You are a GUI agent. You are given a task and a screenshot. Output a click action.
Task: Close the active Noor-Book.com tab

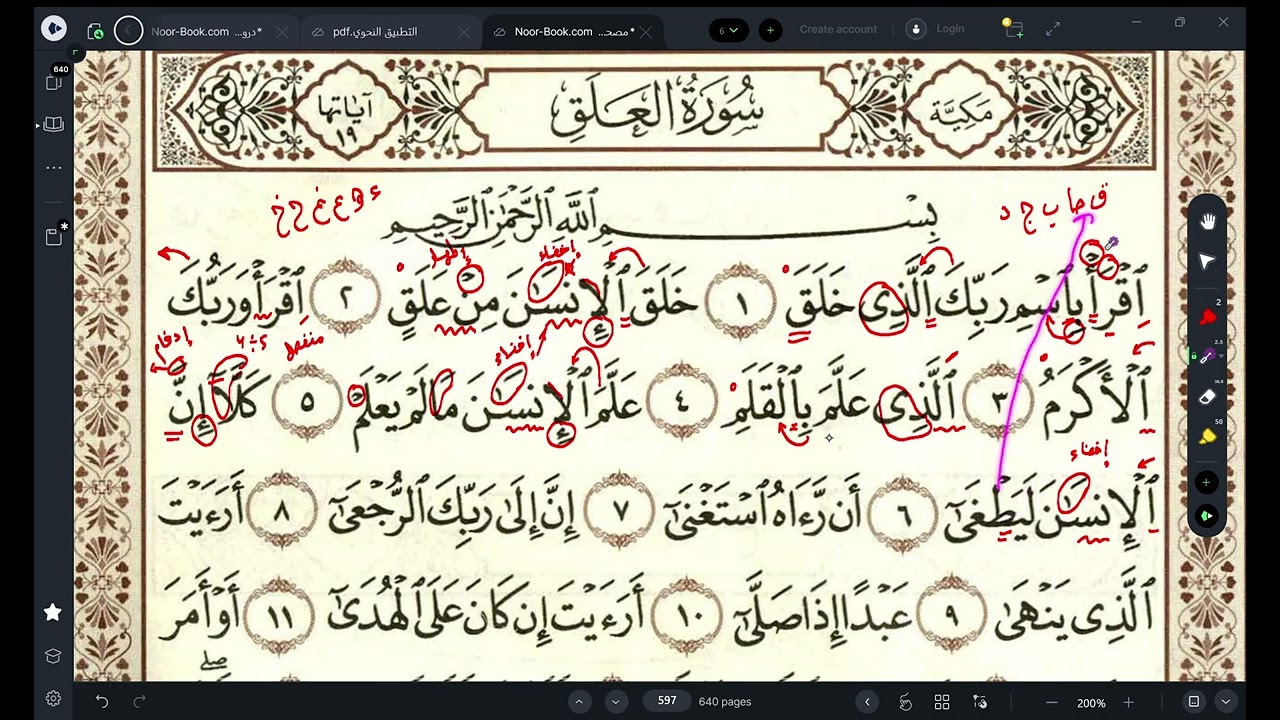(x=647, y=32)
